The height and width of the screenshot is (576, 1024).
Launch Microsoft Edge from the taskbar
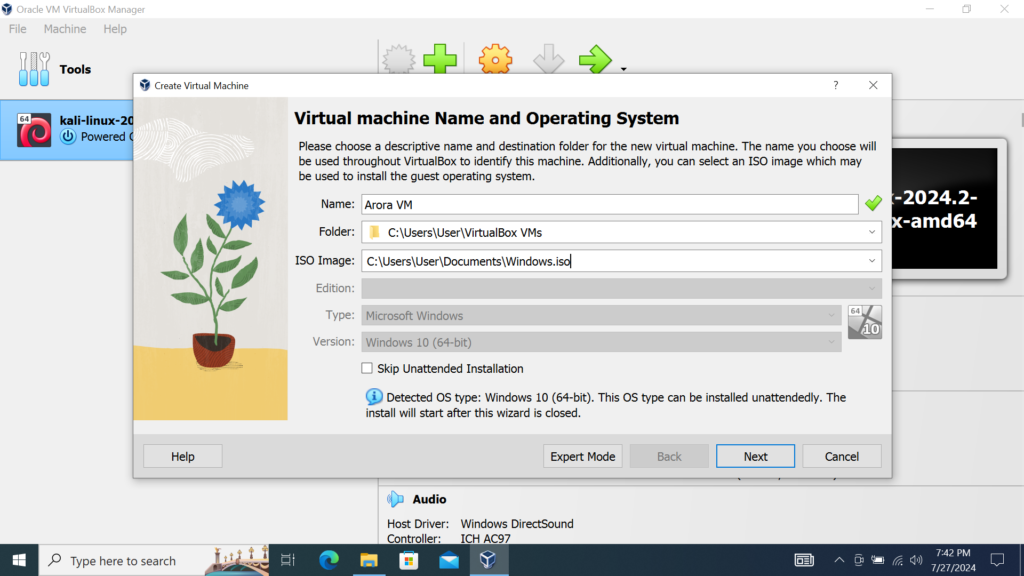coord(328,560)
